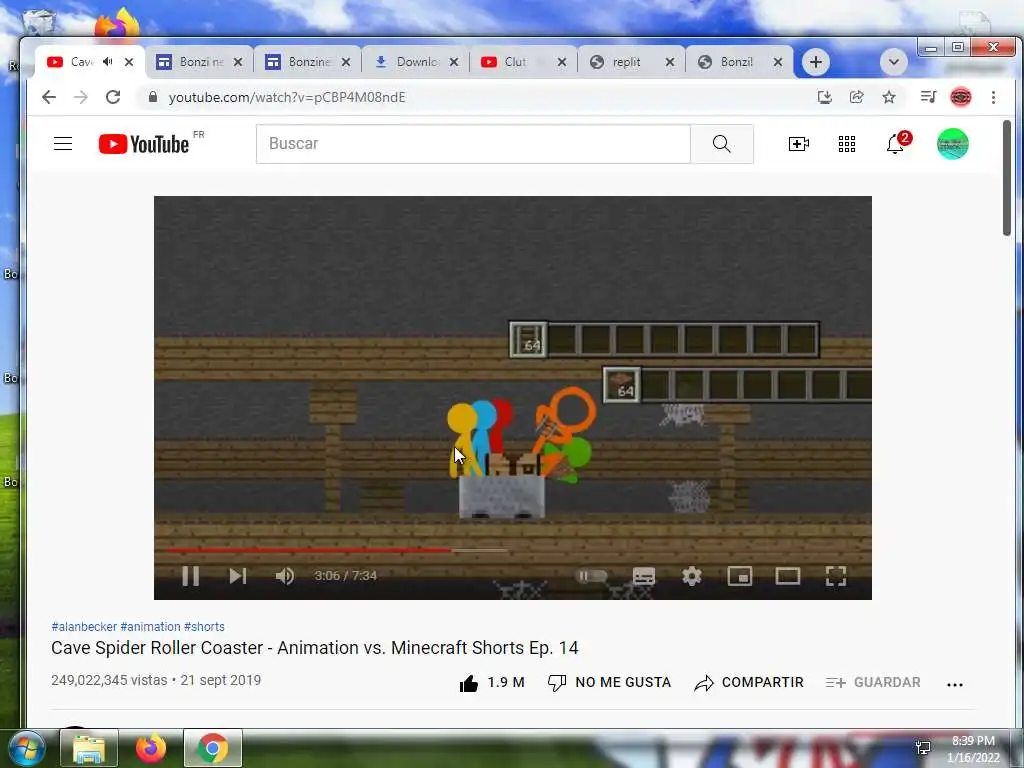Open the #animation hashtag link
The image size is (1024, 768).
point(150,626)
